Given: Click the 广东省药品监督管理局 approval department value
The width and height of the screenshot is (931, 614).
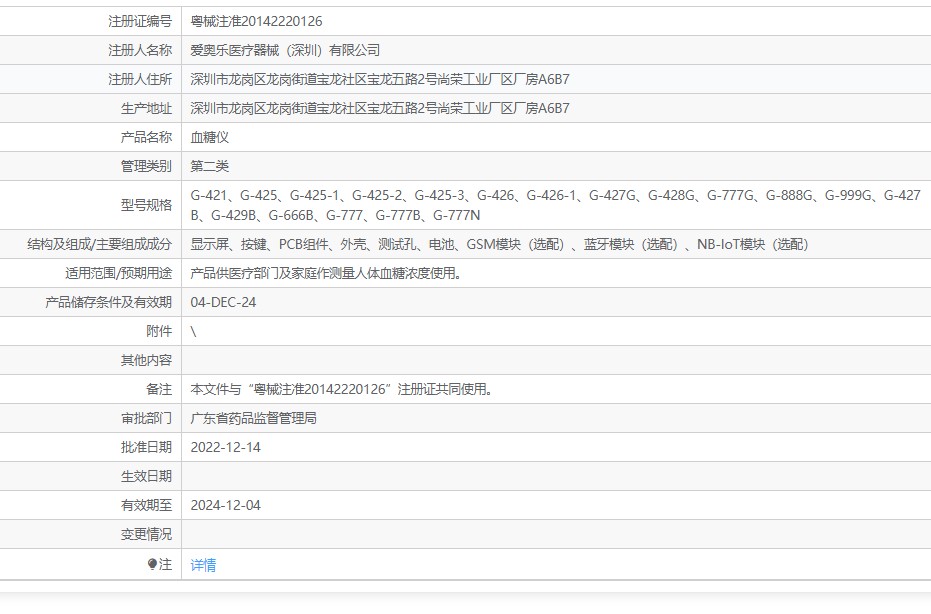Looking at the screenshot, I should [x=254, y=419].
